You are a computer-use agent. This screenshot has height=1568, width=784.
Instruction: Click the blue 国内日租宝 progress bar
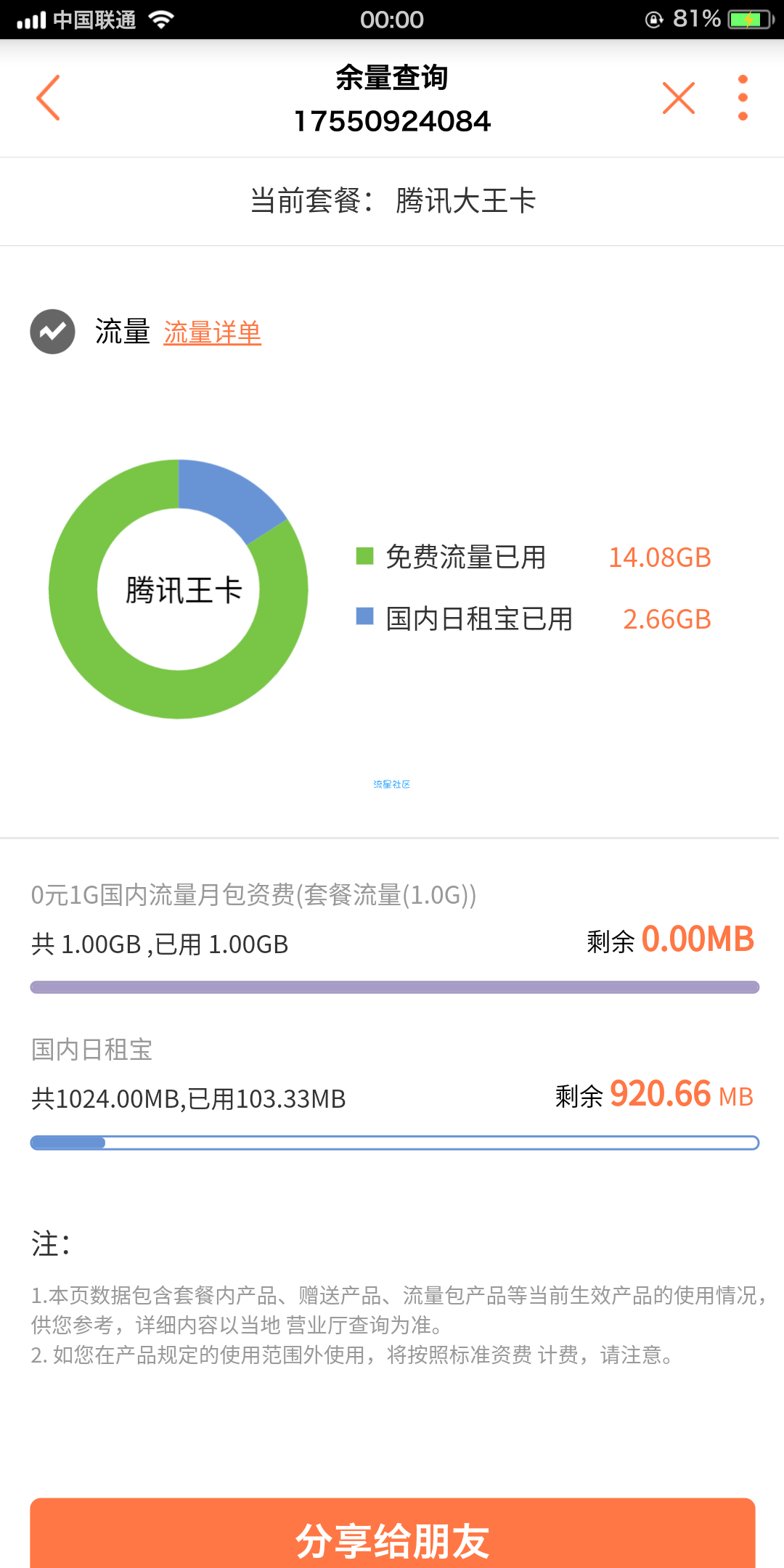tap(394, 1143)
